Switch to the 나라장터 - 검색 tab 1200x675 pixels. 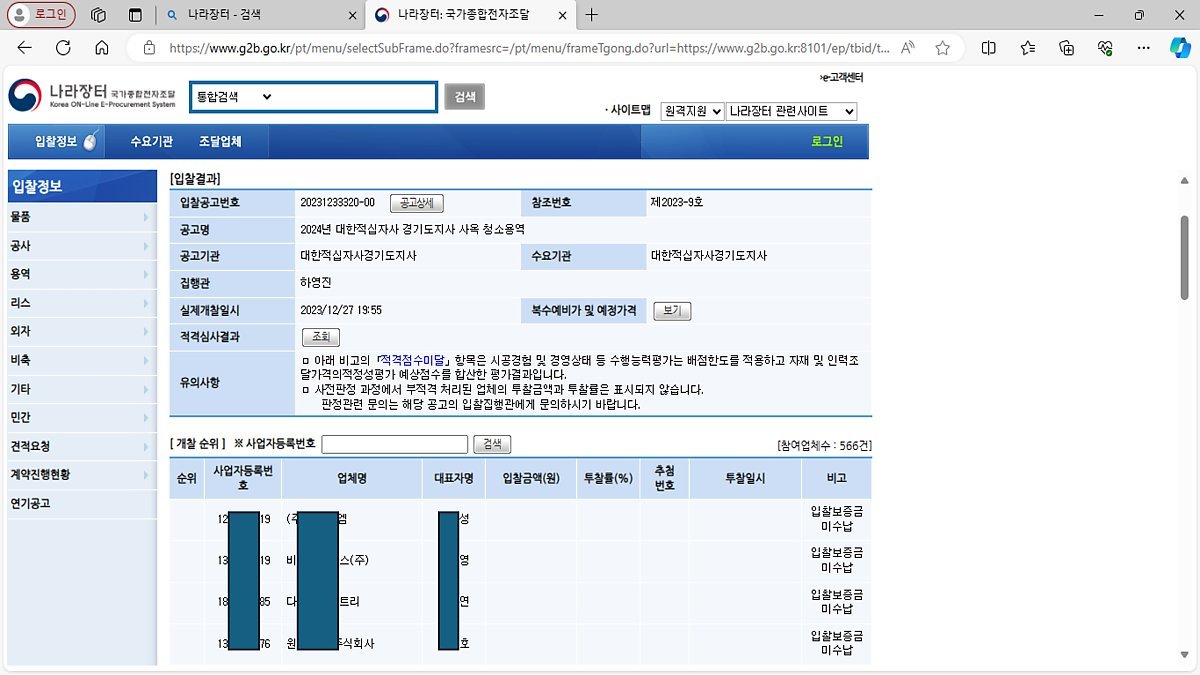[250, 16]
